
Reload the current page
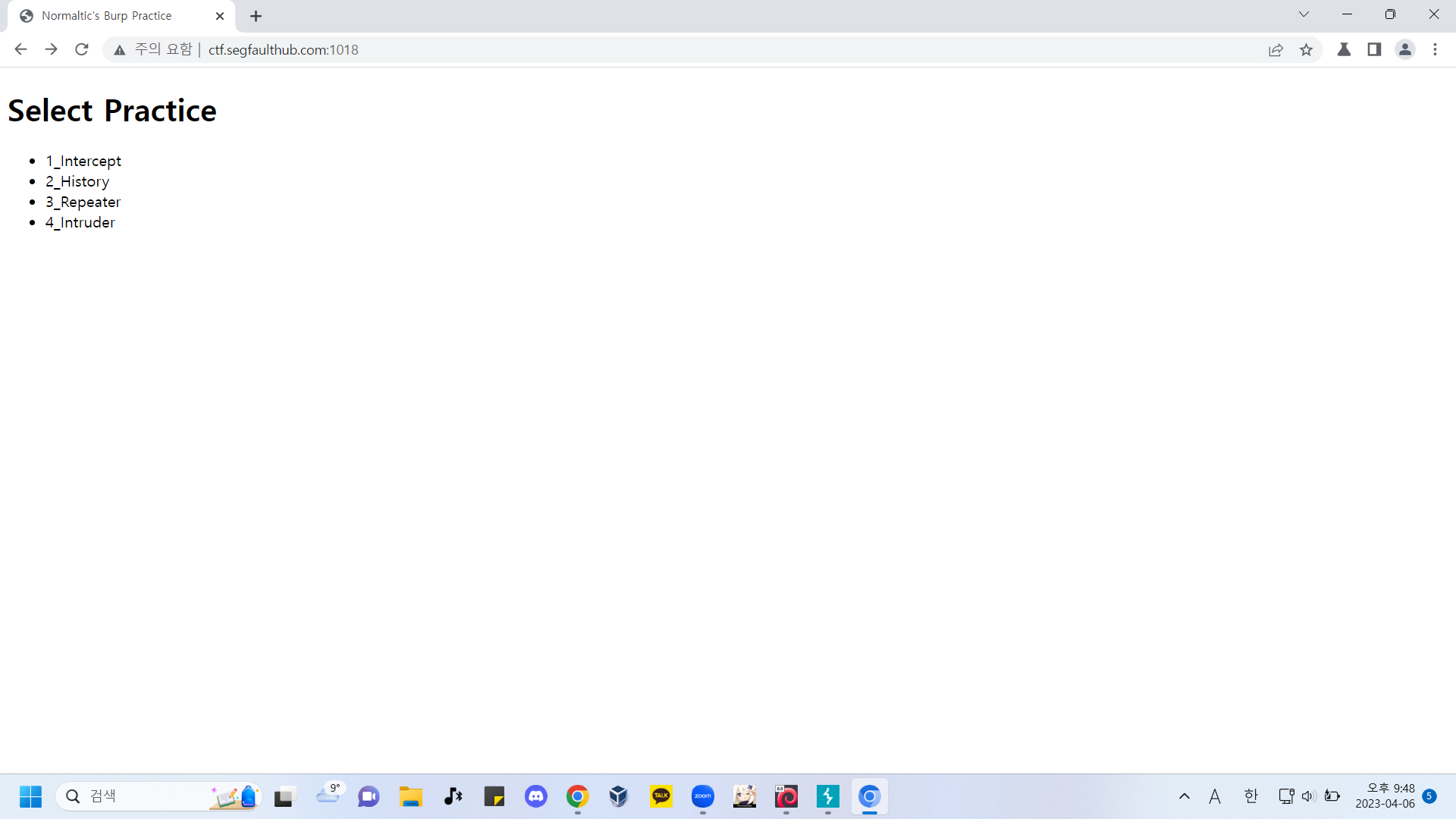point(82,49)
